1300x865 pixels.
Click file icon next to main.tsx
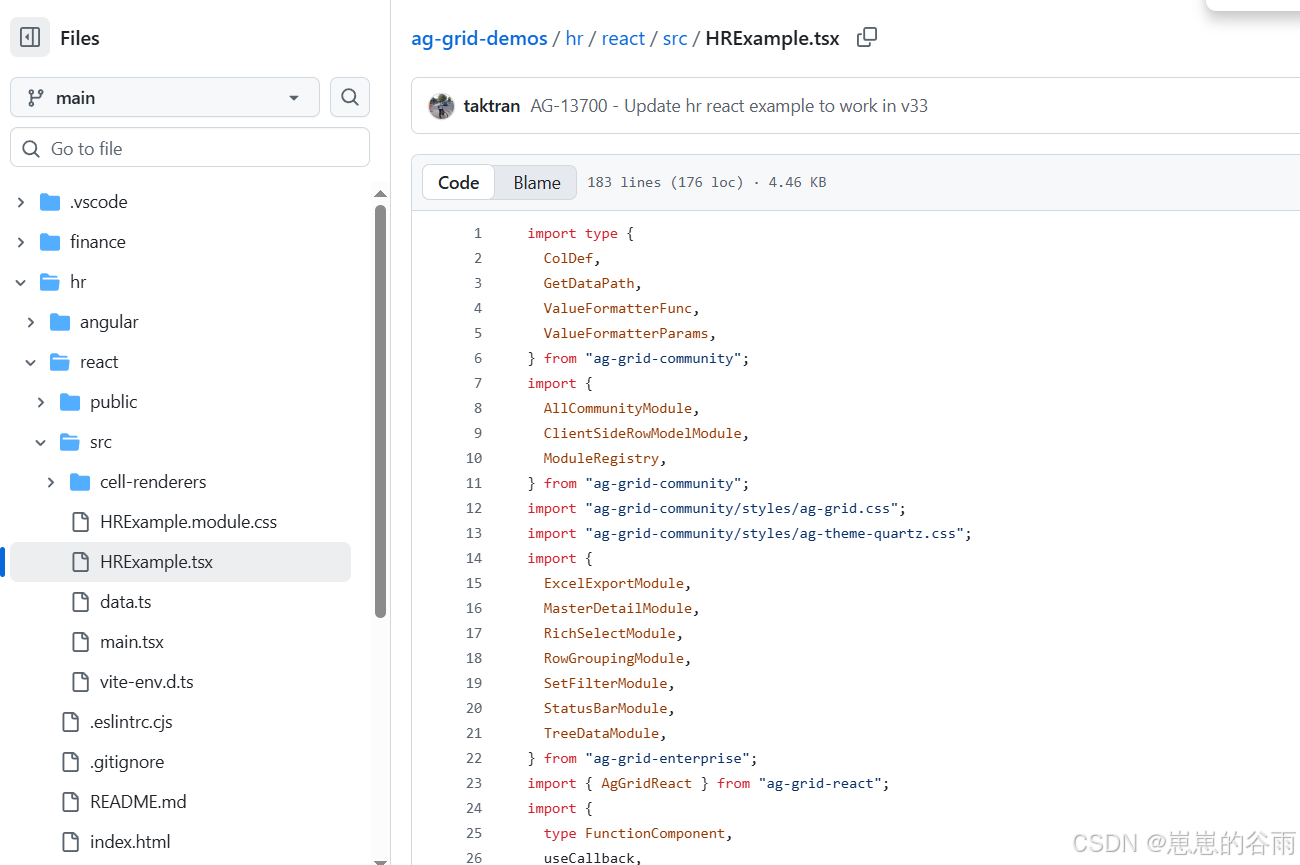(x=81, y=642)
